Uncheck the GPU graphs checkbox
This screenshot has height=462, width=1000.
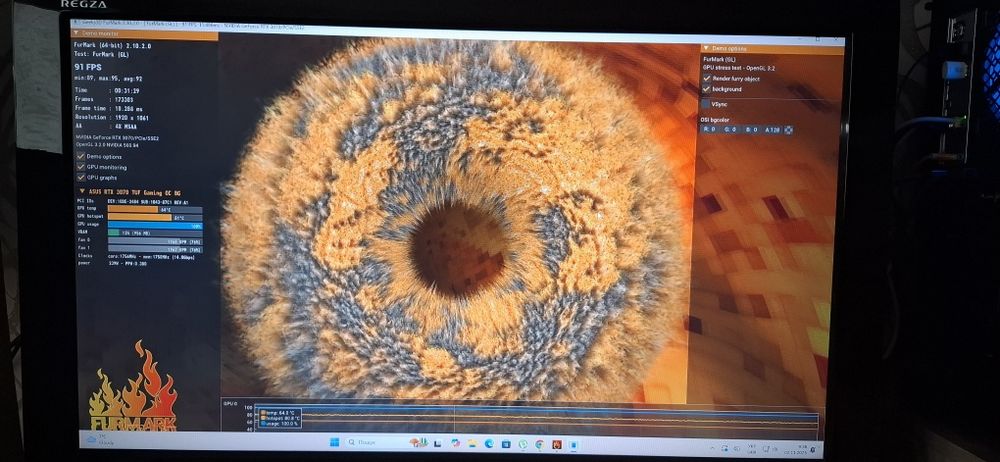tap(81, 177)
